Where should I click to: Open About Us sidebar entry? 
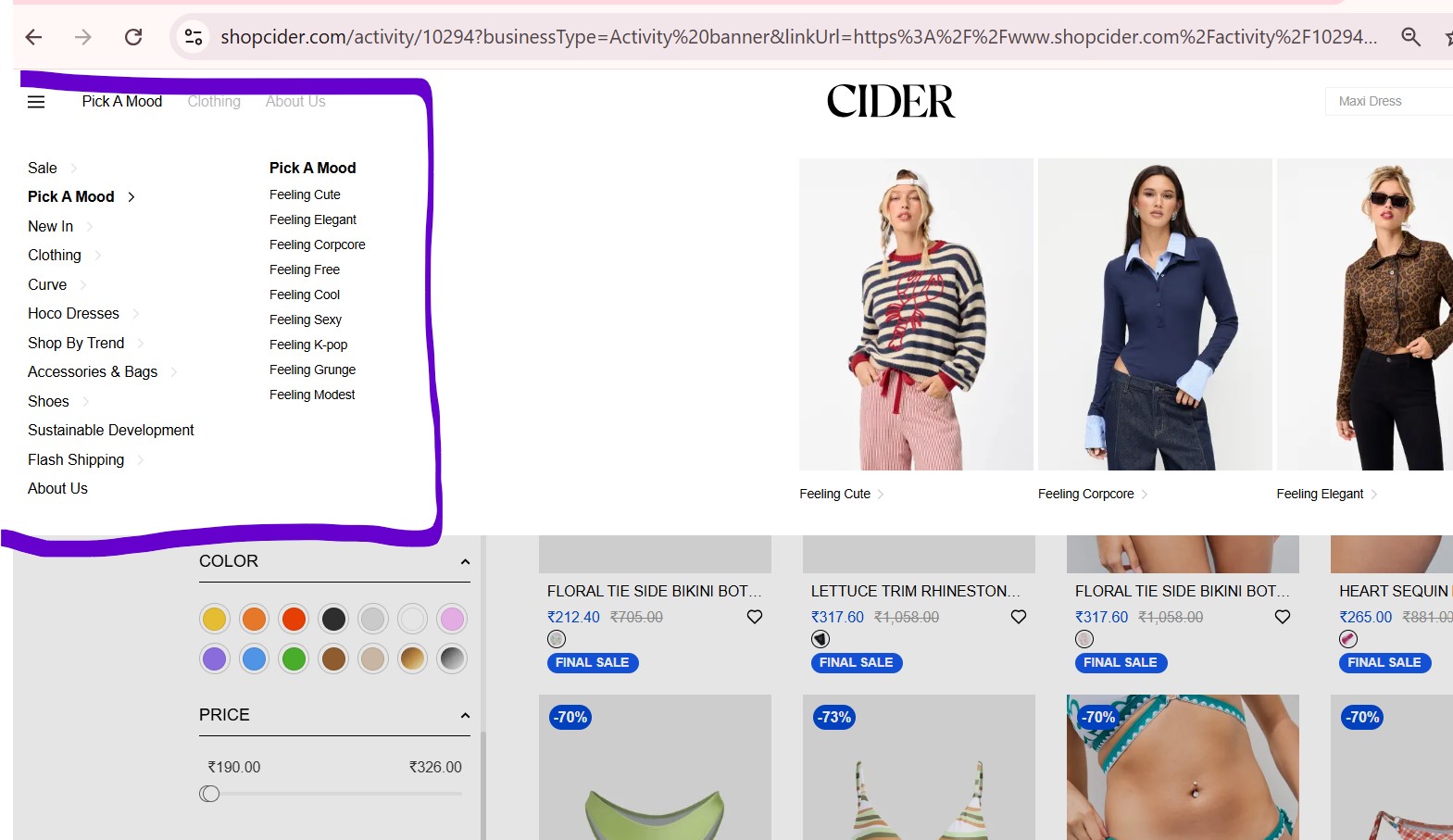57,488
